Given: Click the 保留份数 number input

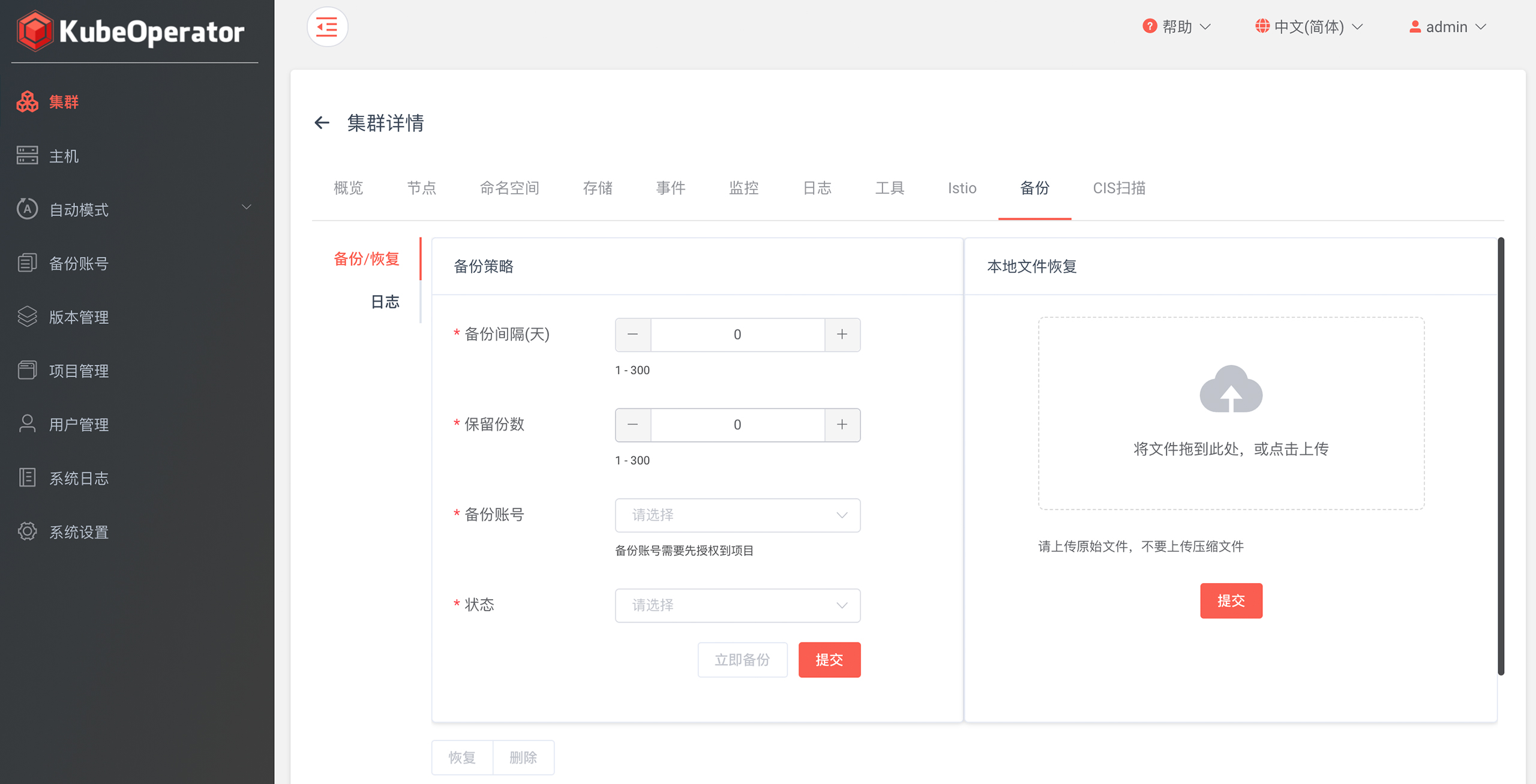Looking at the screenshot, I should [x=737, y=425].
